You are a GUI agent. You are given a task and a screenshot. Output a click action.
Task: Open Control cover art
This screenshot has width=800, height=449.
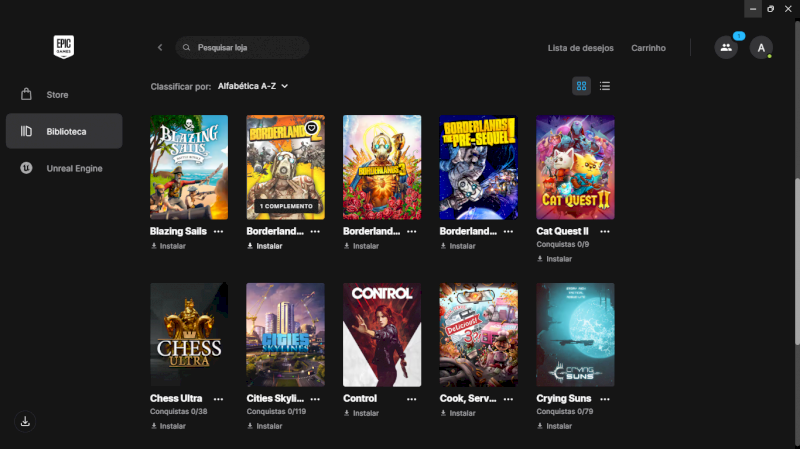pyautogui.click(x=382, y=335)
